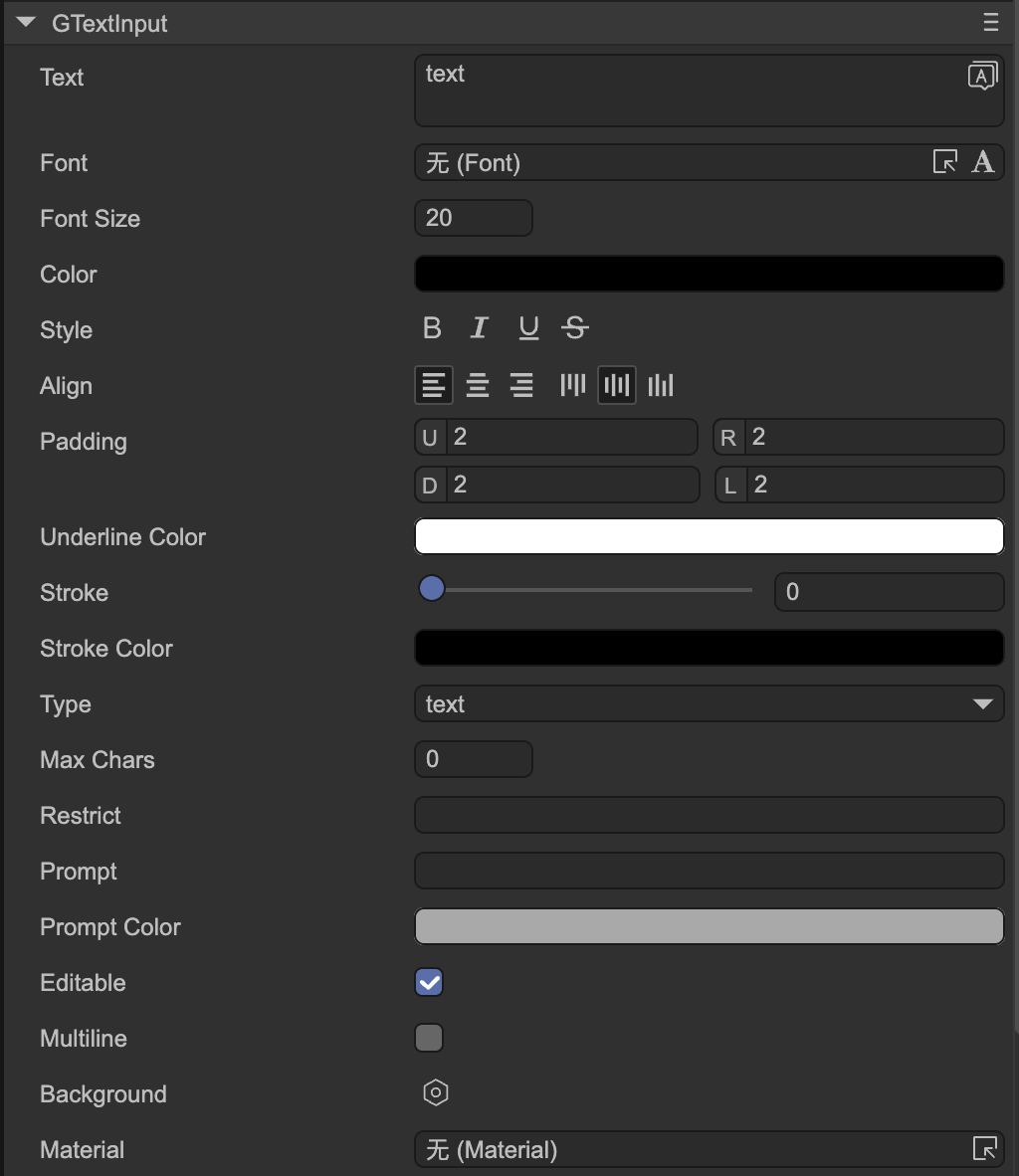Set horizontal alignment to right
The image size is (1019, 1176).
pyautogui.click(x=521, y=385)
